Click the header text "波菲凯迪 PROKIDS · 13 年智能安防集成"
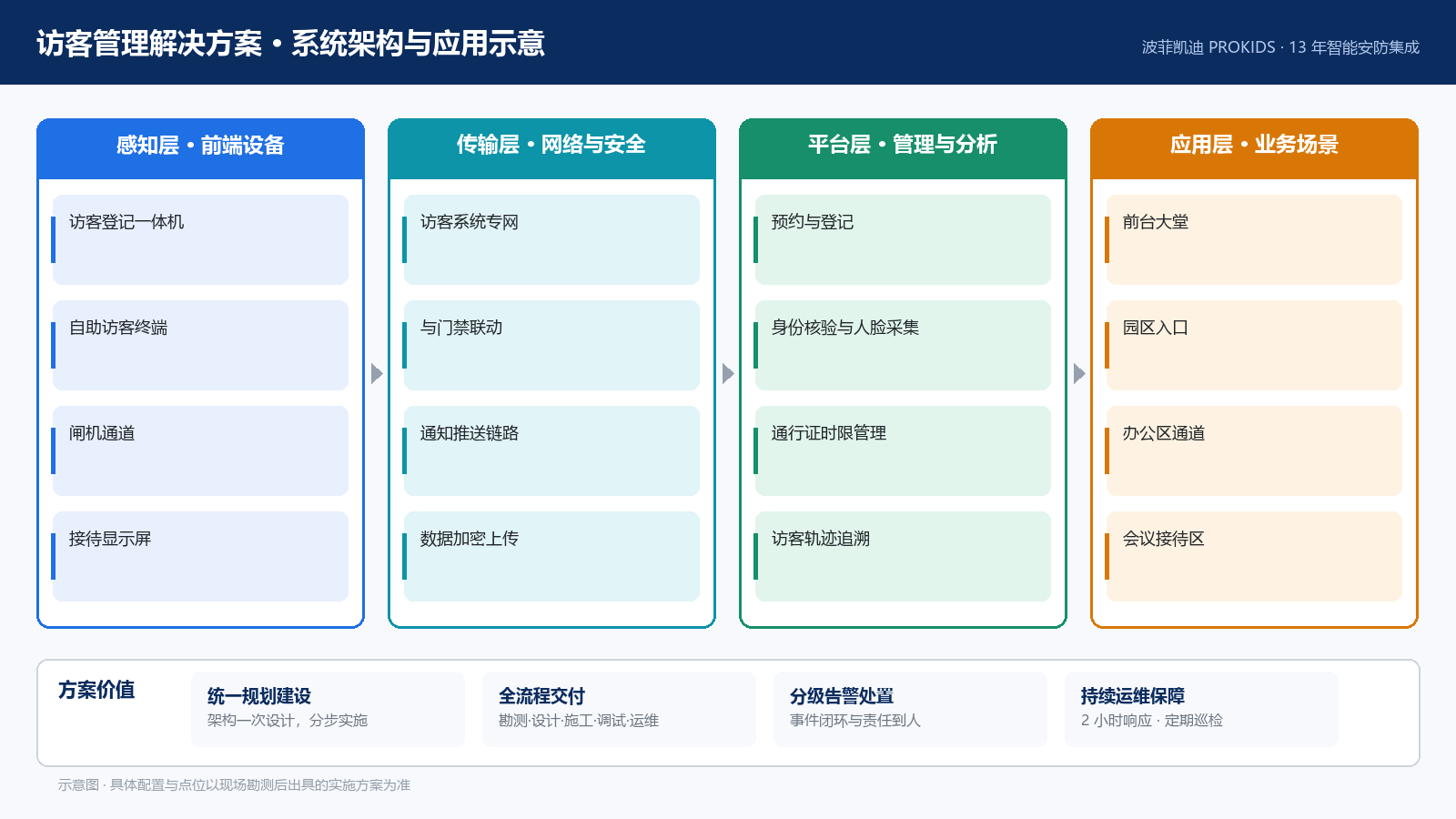The height and width of the screenshot is (819, 1456). pos(1280,47)
